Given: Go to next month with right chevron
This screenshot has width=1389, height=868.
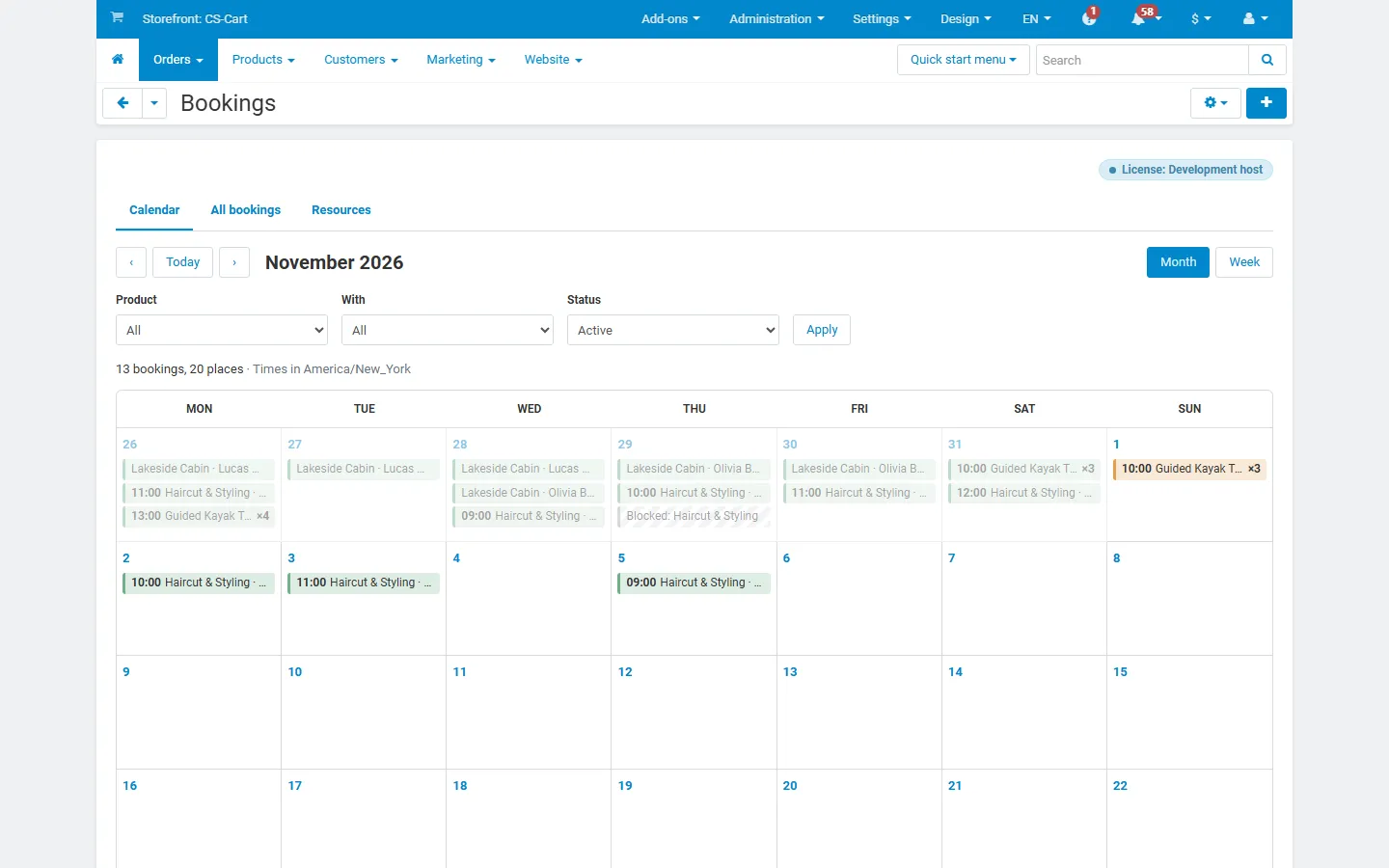Looking at the screenshot, I should coord(234,262).
